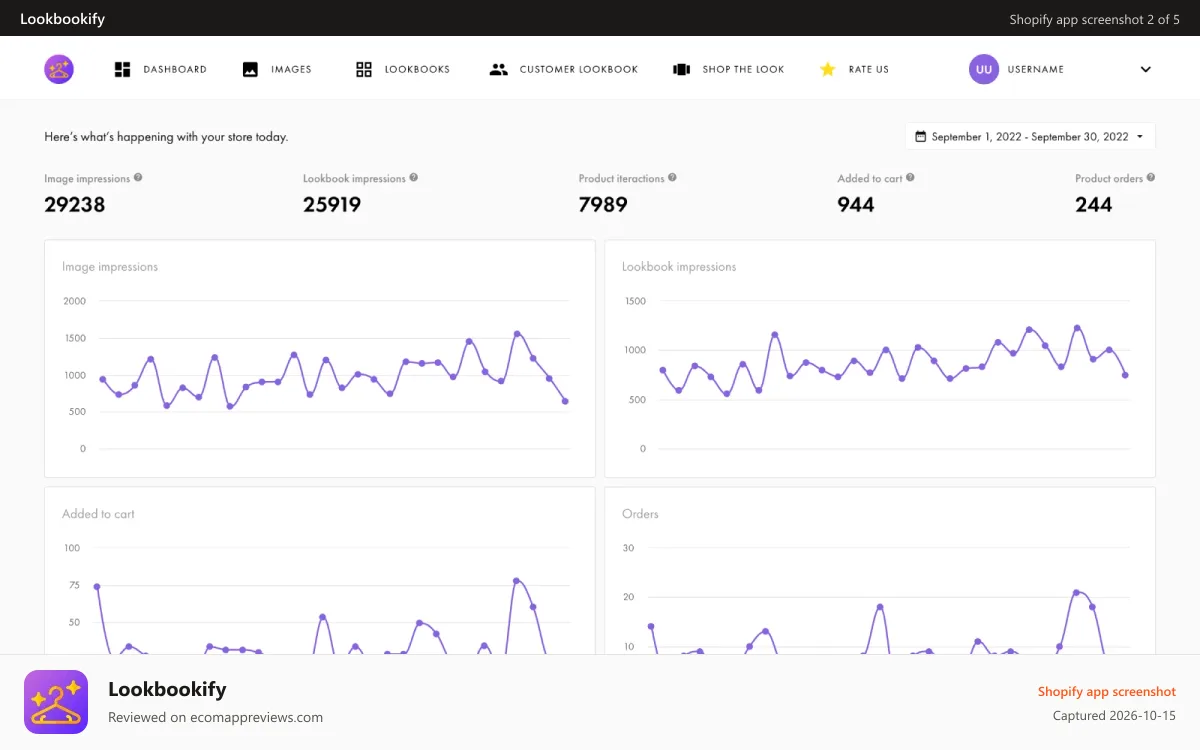Image resolution: width=1200 pixels, height=750 pixels.
Task: Click the highest peak point in Image impressions chart
Action: (517, 334)
